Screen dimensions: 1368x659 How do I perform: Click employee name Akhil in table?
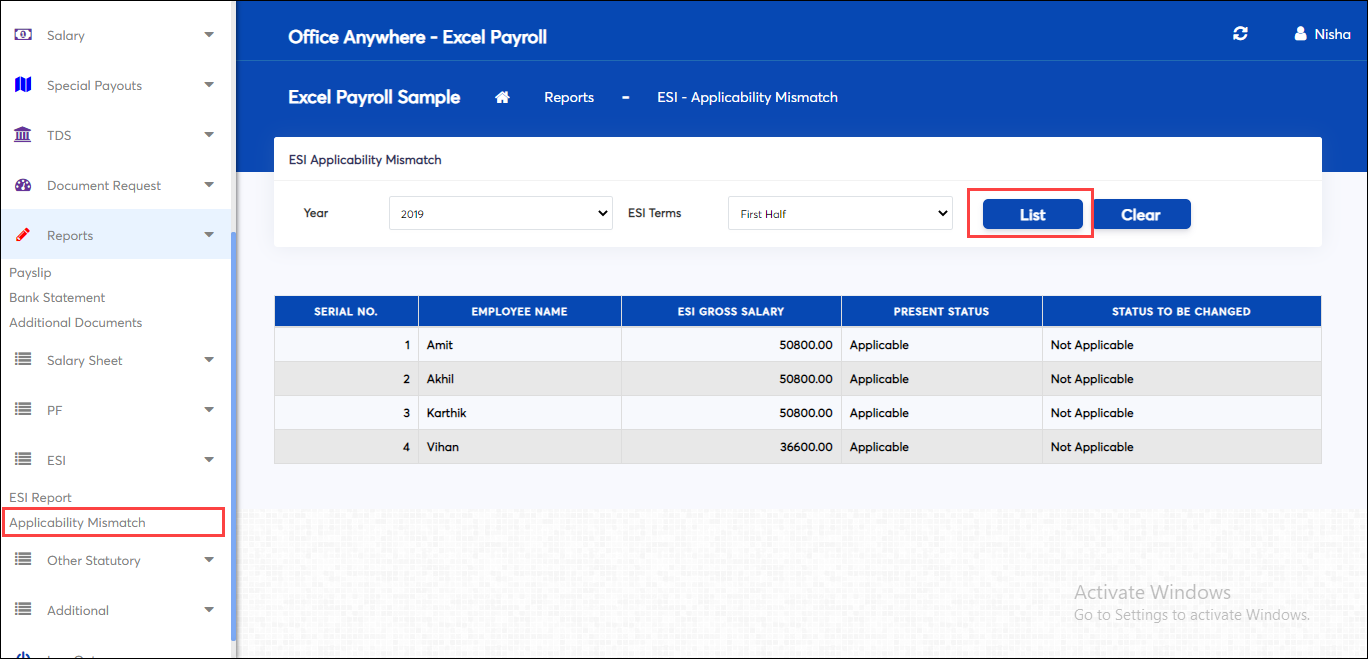(x=441, y=379)
